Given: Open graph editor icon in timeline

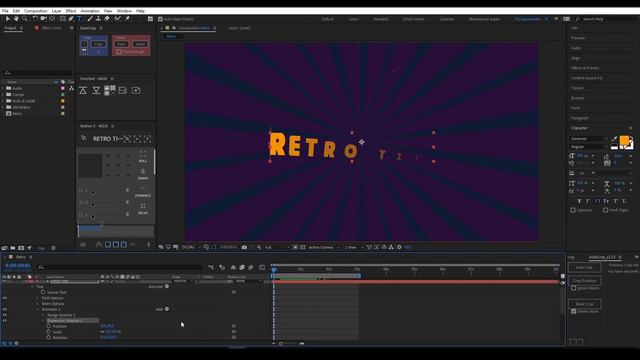Looking at the screenshot, I should click(x=262, y=268).
